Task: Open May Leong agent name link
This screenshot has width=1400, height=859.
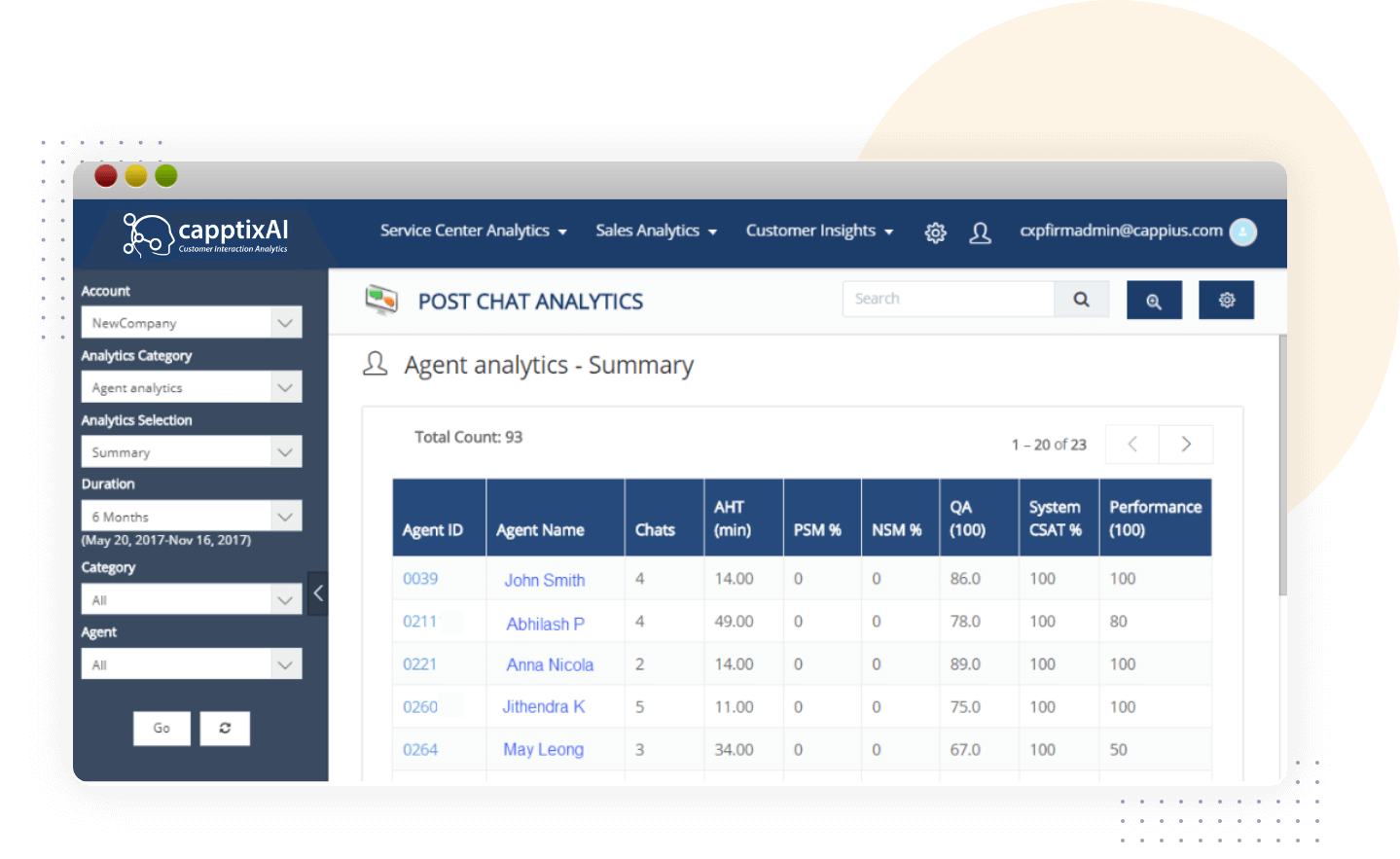Action: click(x=543, y=750)
